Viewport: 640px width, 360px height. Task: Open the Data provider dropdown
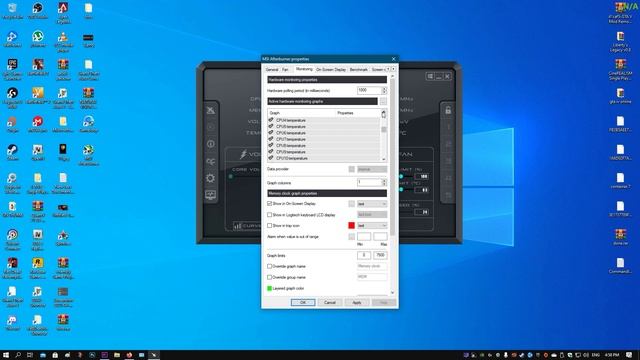click(372, 169)
